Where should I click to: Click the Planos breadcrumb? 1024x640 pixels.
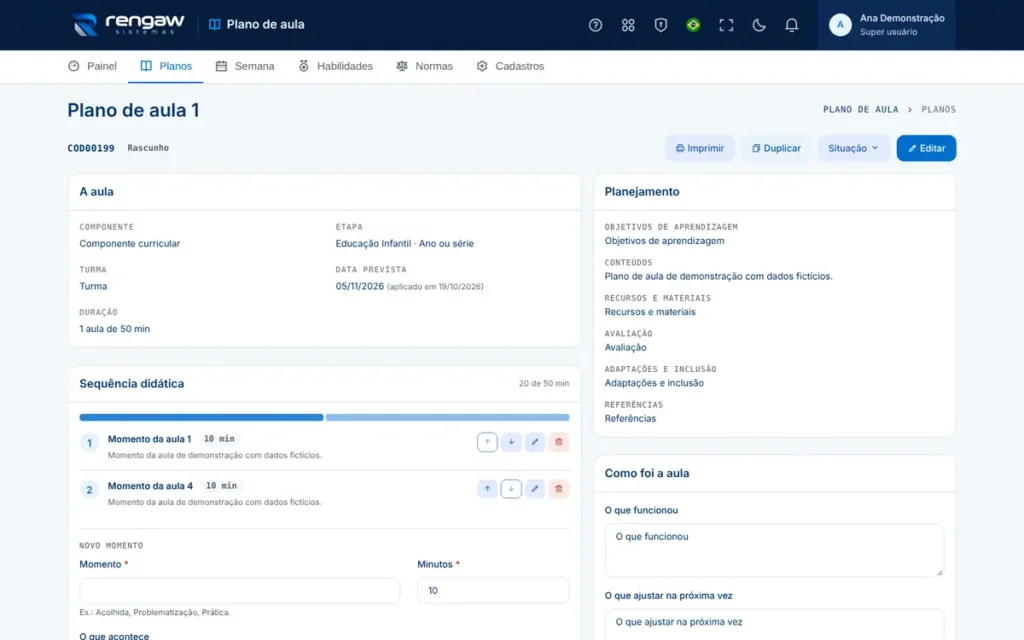[x=938, y=110]
